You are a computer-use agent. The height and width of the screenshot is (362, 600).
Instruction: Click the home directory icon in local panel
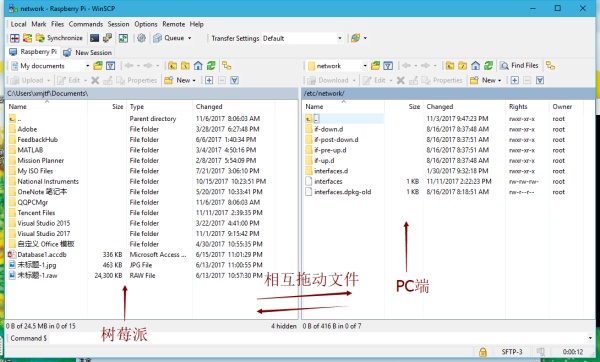tap(198, 66)
